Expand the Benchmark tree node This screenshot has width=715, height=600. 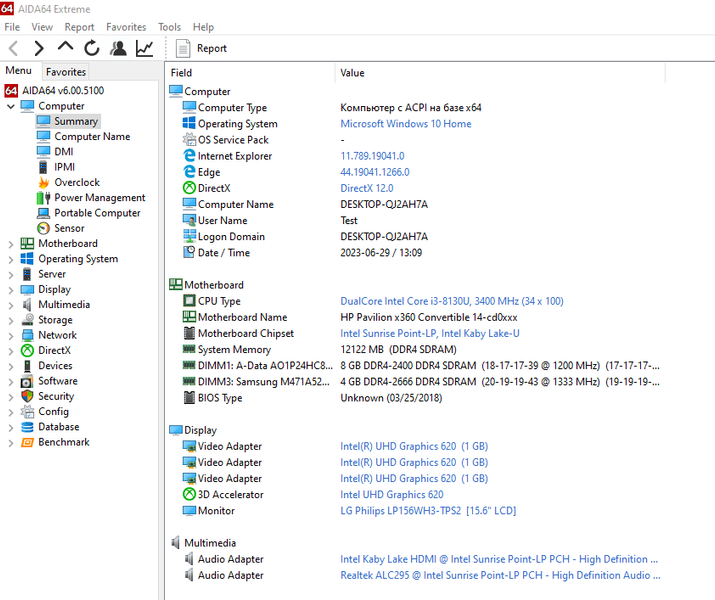click(x=10, y=443)
